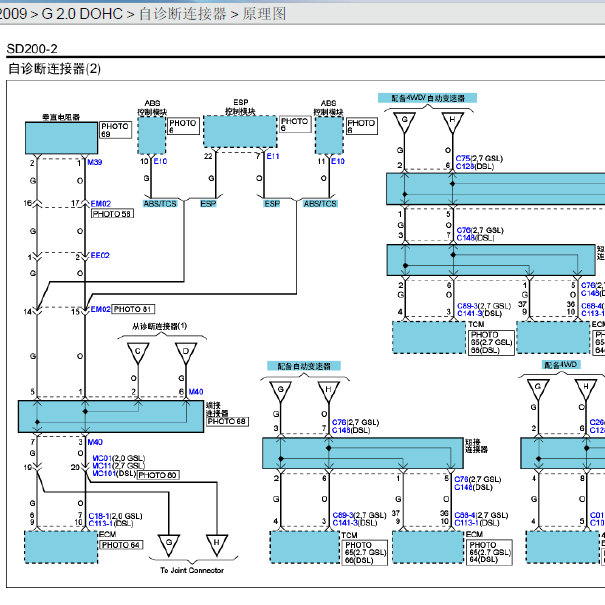The image size is (605, 605).
Task: Click the C triangle connector under 从诊断连接器(1)
Action: 138,353
